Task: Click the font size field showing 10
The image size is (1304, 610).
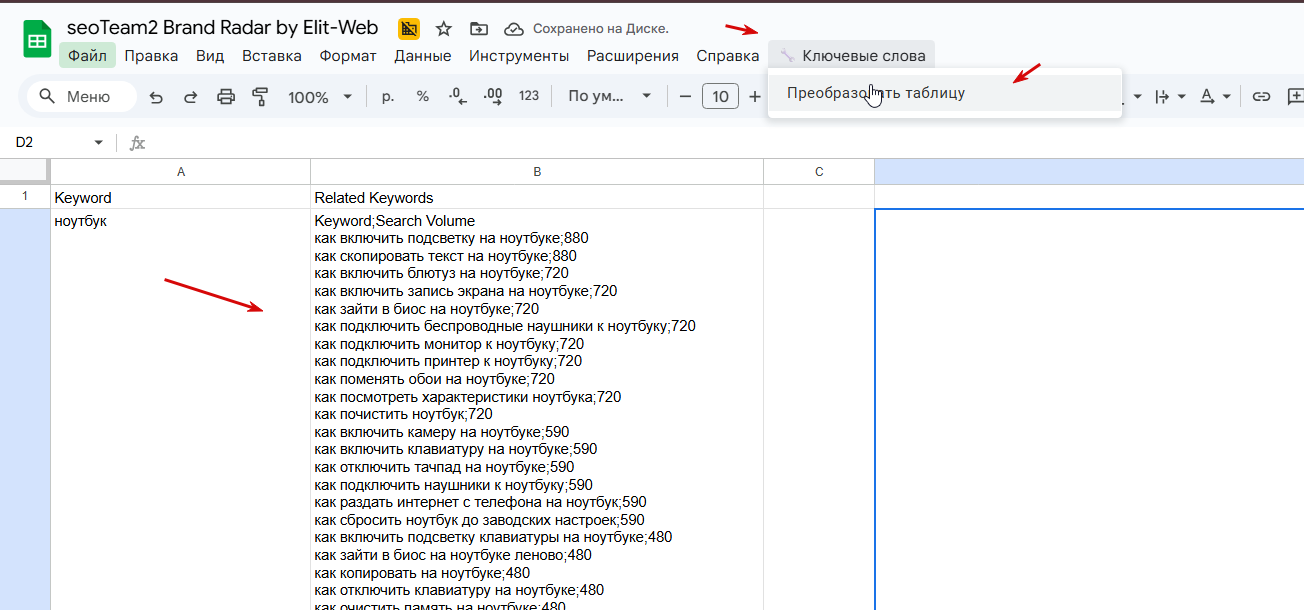Action: [720, 97]
